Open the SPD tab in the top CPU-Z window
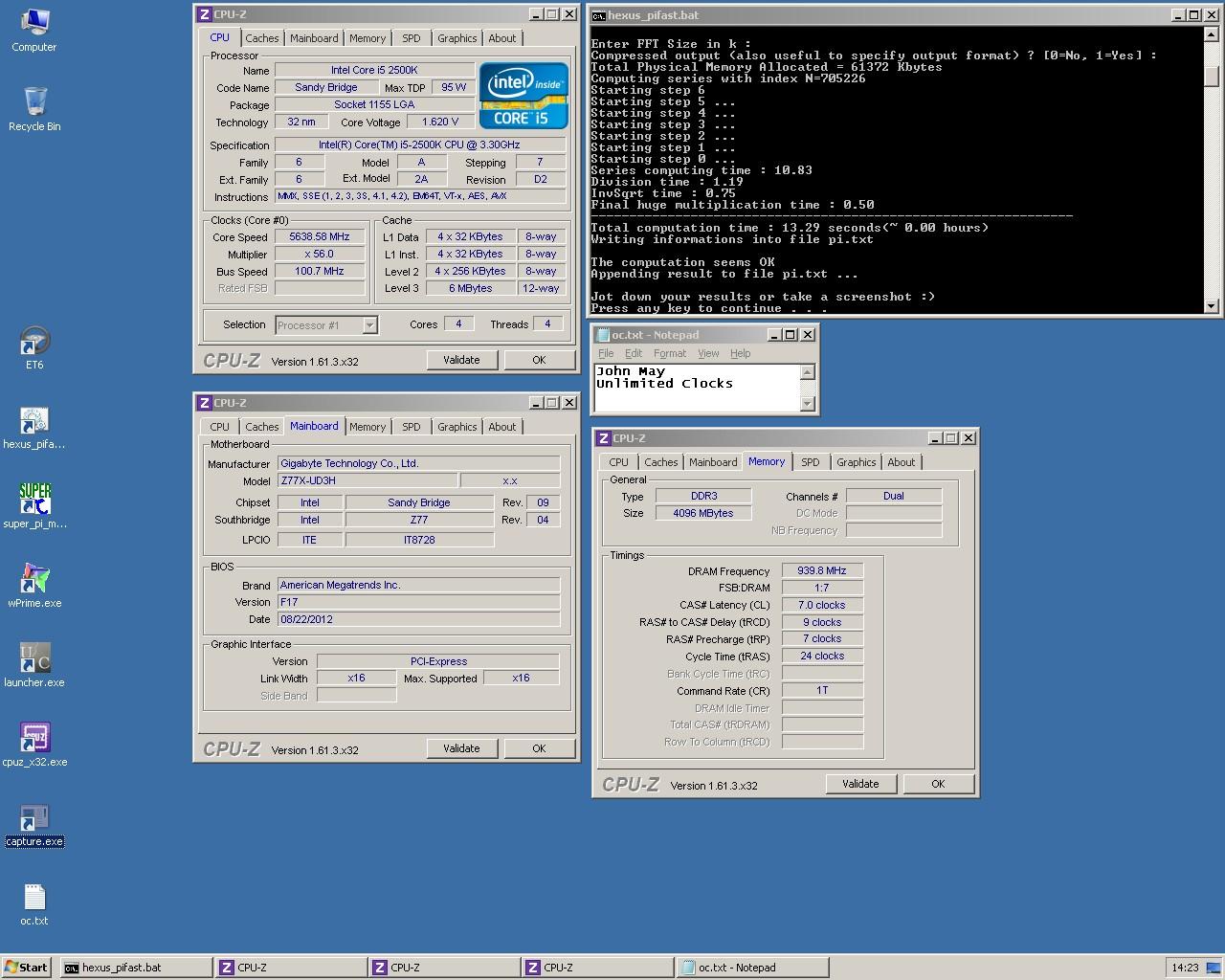Image resolution: width=1225 pixels, height=980 pixels. click(x=412, y=38)
